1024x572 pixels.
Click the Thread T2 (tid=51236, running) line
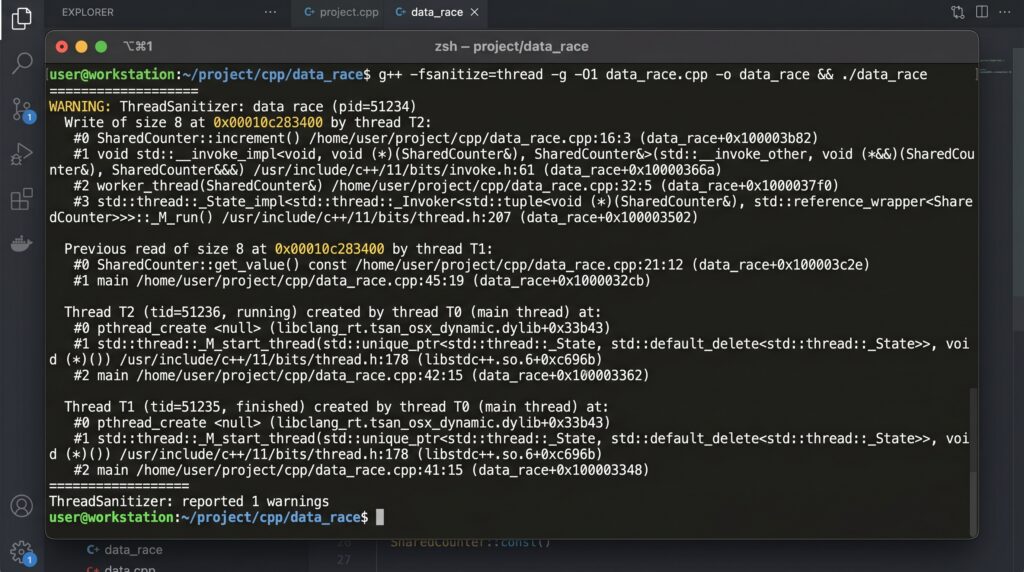pyautogui.click(x=332, y=312)
